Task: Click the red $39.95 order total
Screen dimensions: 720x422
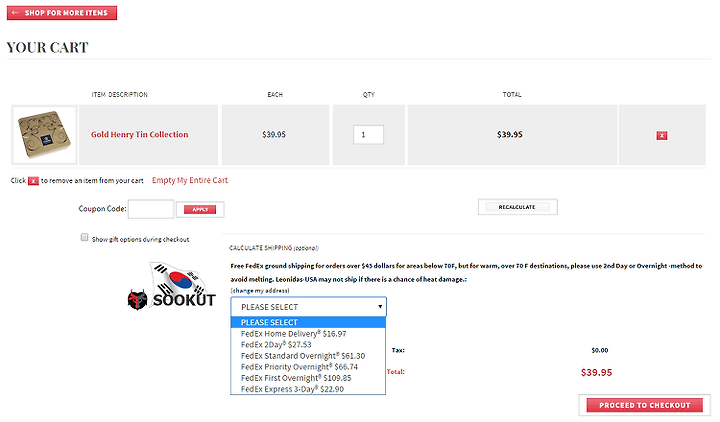Action: [x=596, y=372]
